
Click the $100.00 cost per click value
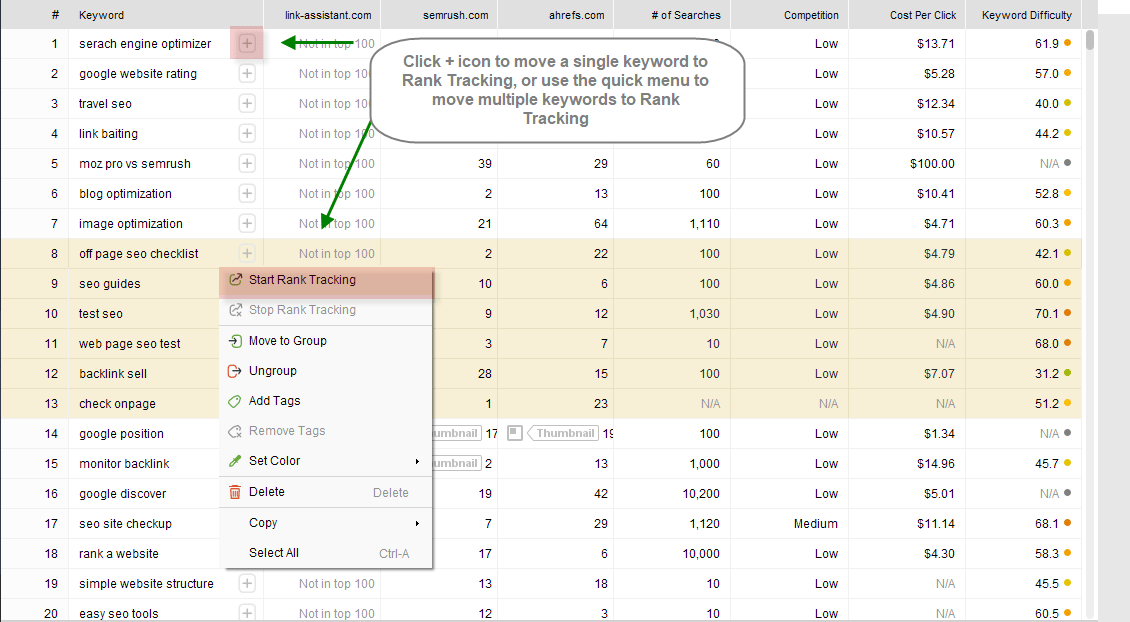tap(933, 164)
